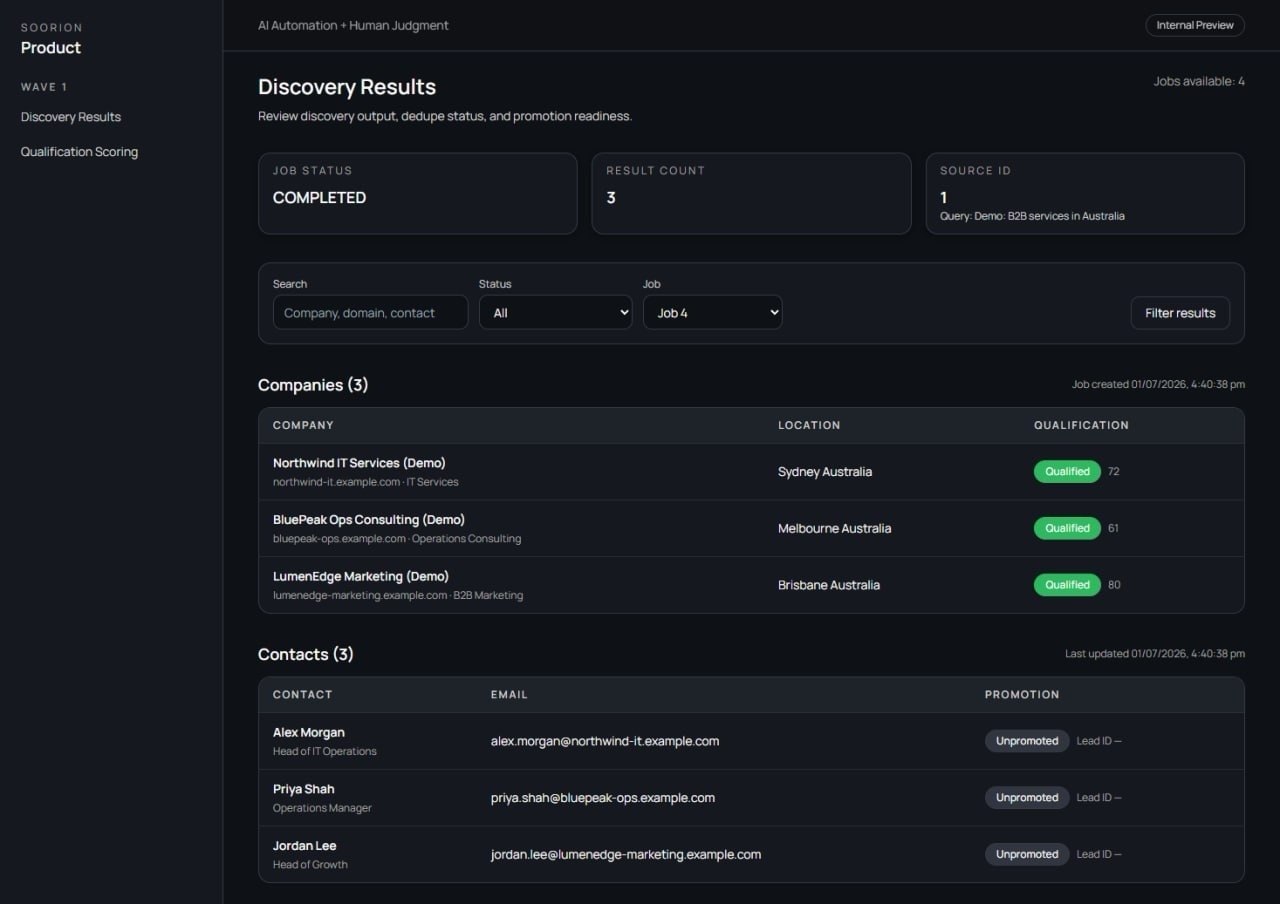Click the Sooiron Product logo text
The height and width of the screenshot is (904, 1280).
(51, 38)
